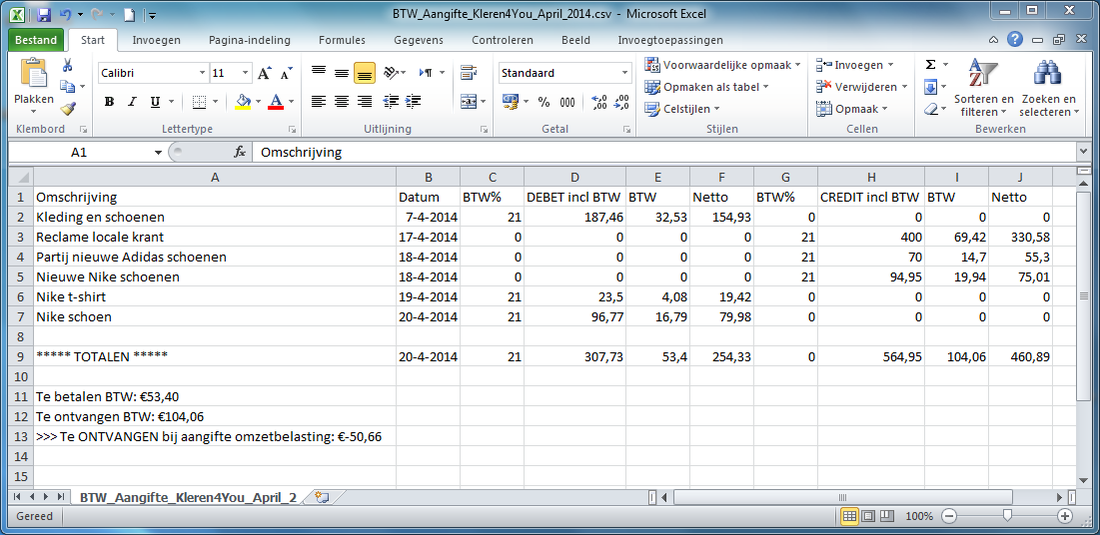Center text horizontally in cell
The width and height of the screenshot is (1100, 535).
[342, 102]
